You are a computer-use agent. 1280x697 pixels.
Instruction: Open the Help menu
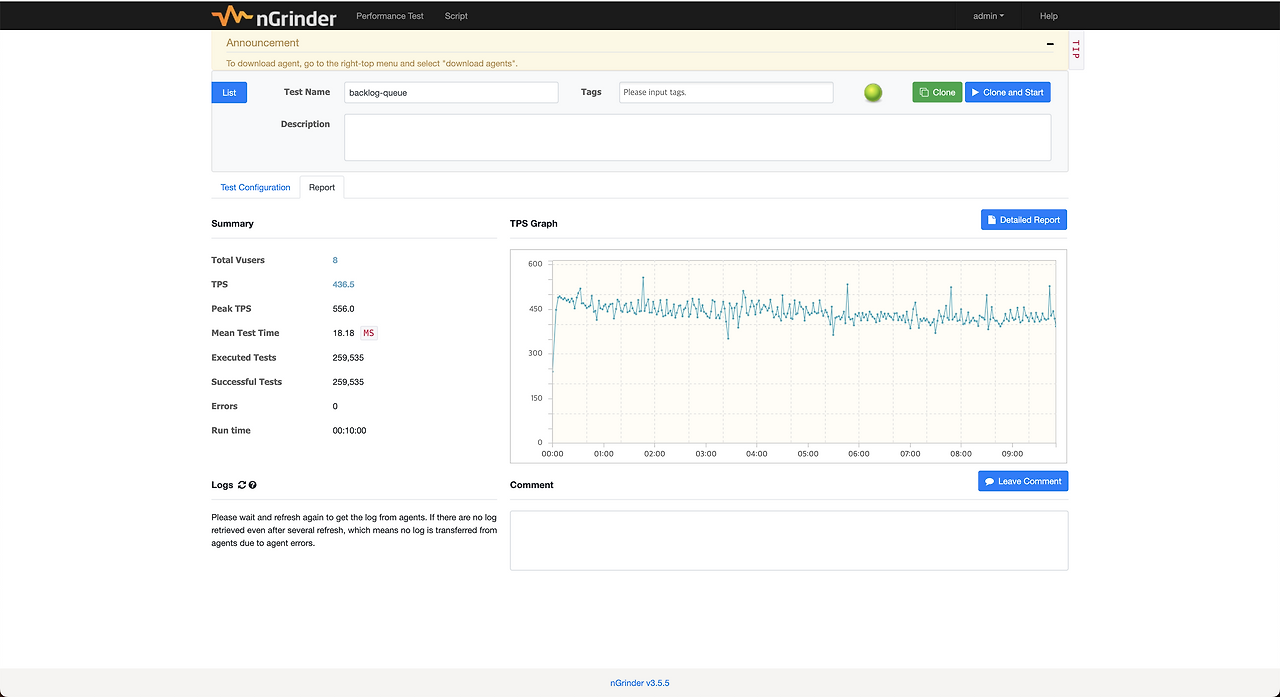[1049, 16]
